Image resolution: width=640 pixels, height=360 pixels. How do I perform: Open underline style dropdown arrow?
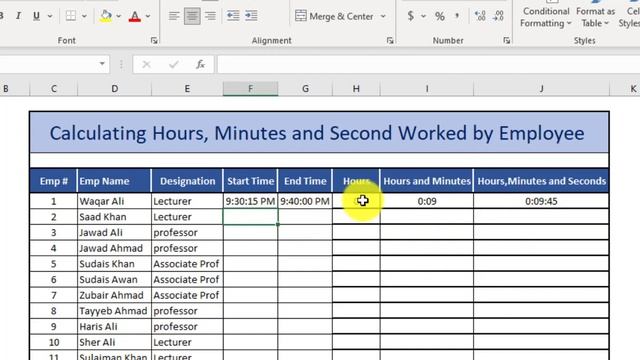pyautogui.click(x=50, y=16)
